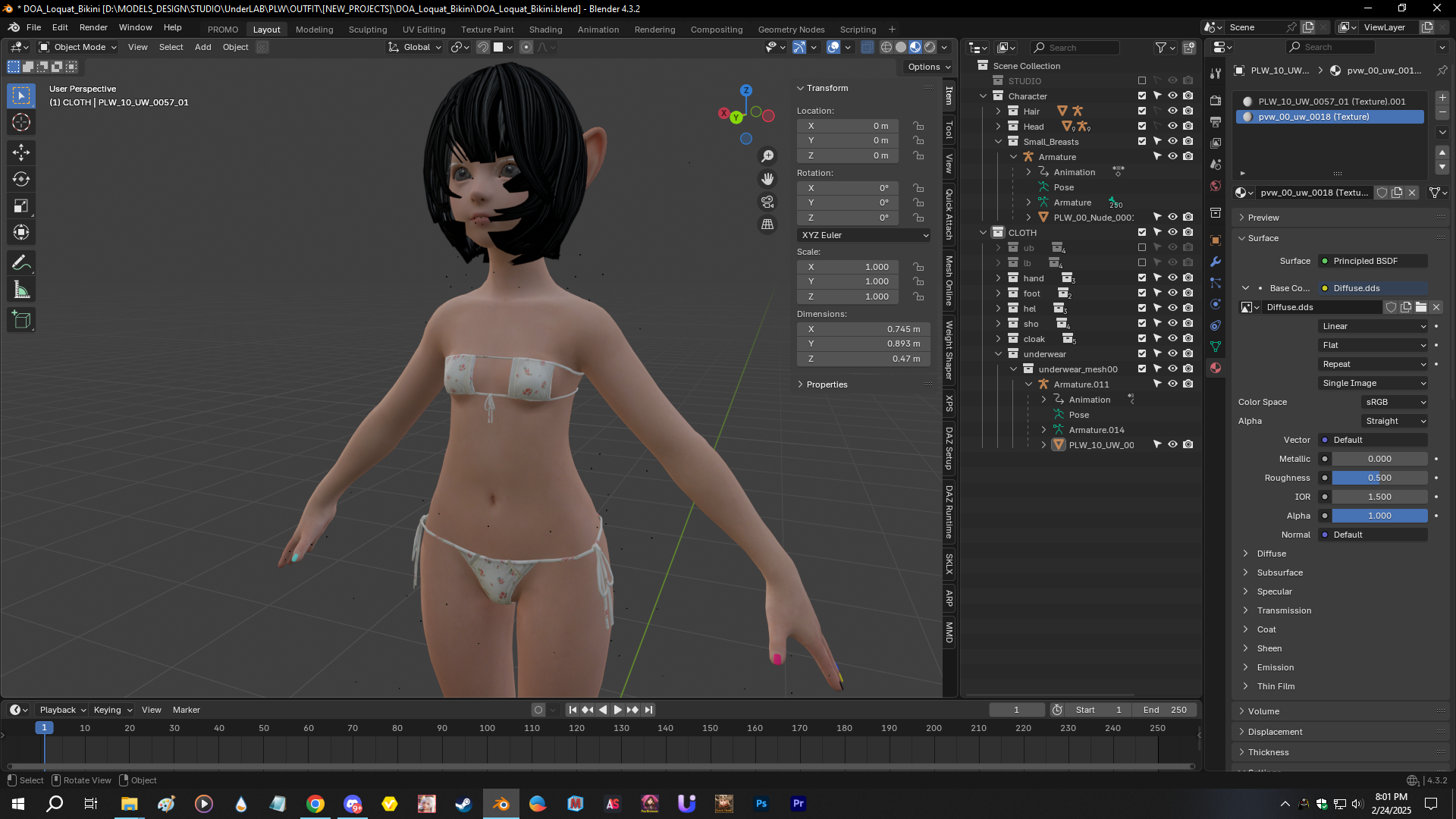Enable the ub collection checkbox

[x=1142, y=248]
